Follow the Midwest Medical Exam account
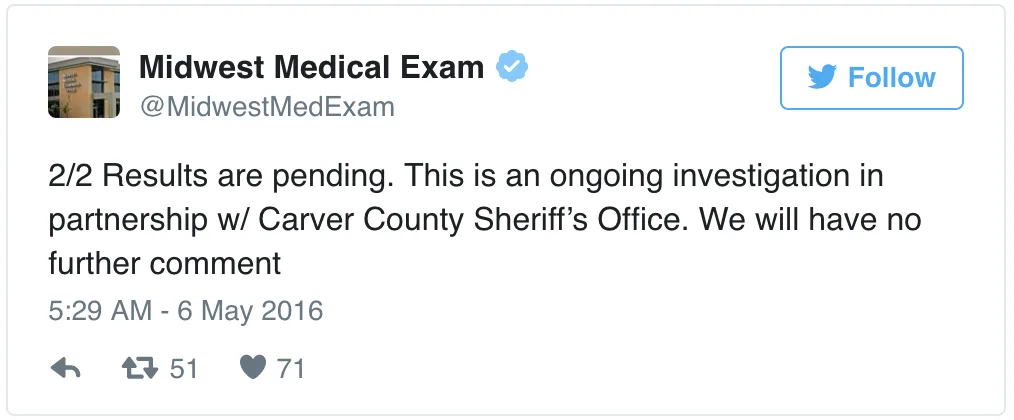Screen dimensions: 1014x420 pos(872,78)
